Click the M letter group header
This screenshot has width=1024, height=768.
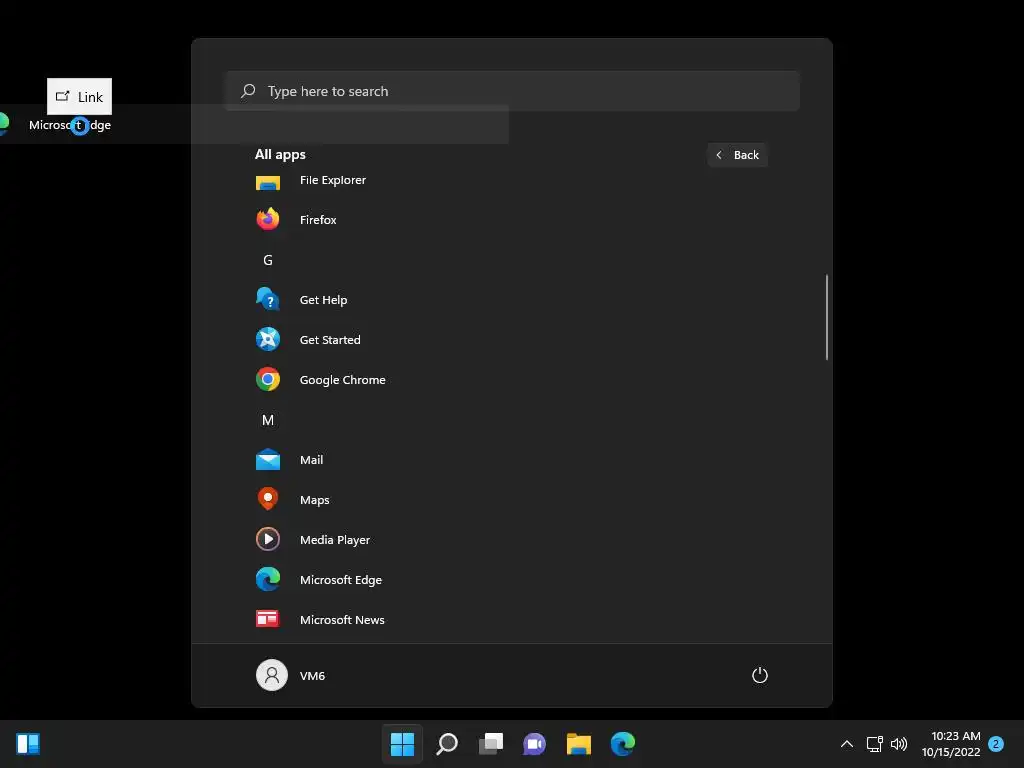[268, 420]
